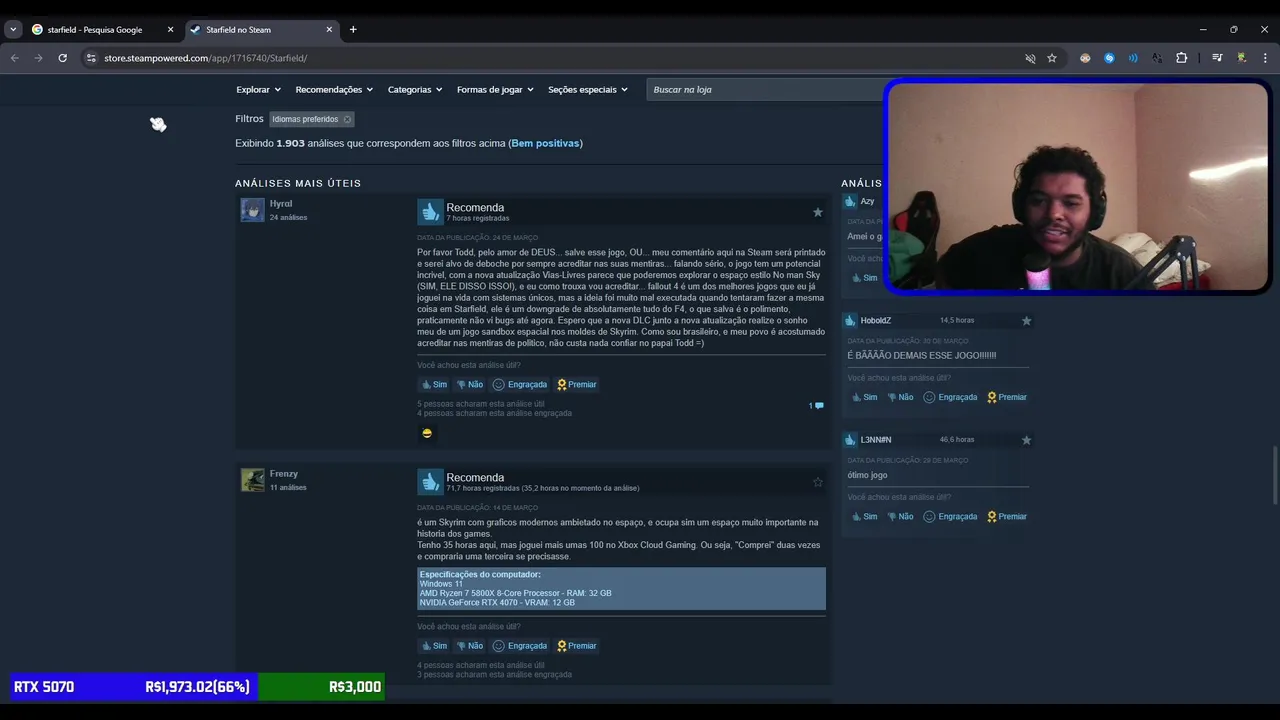Vote Não on Hyral's review
The width and height of the screenshot is (1280, 720).
click(469, 384)
